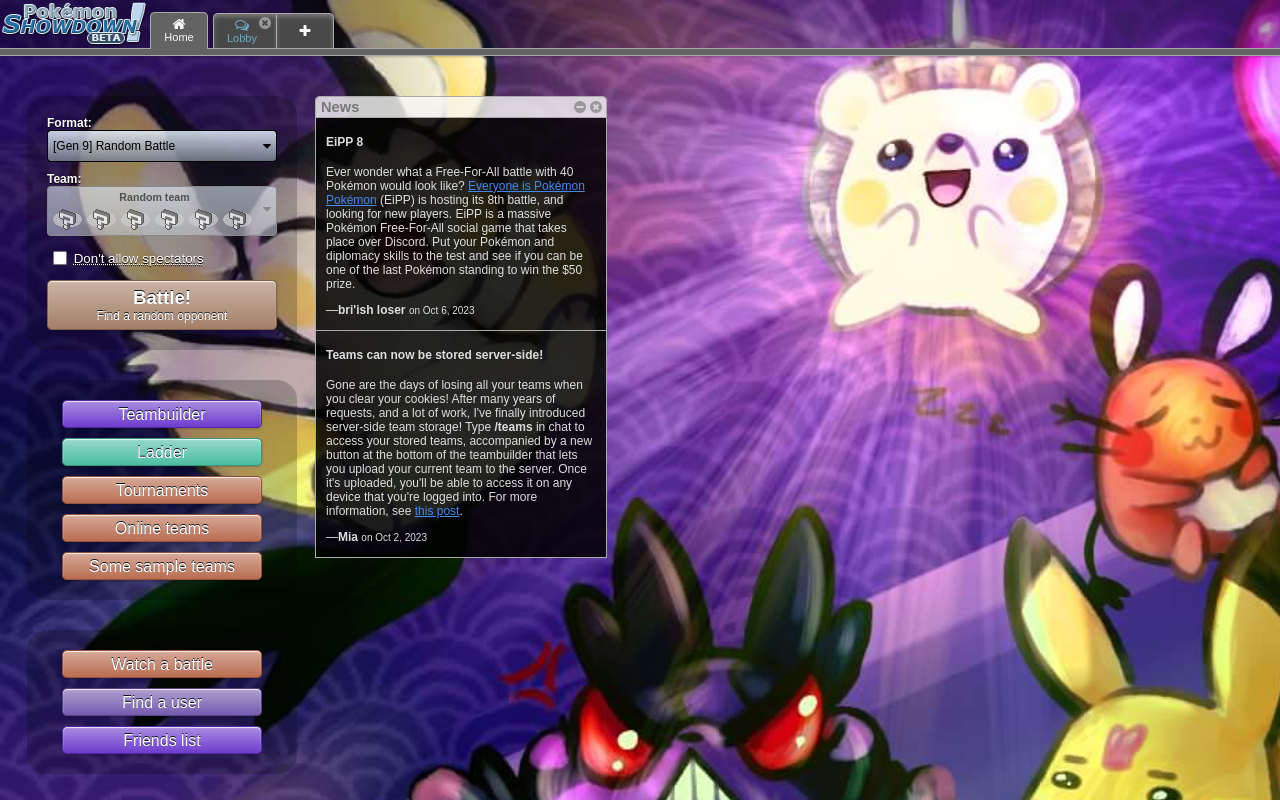Click the News panel title
The height and width of the screenshot is (800, 1280).
[x=340, y=107]
